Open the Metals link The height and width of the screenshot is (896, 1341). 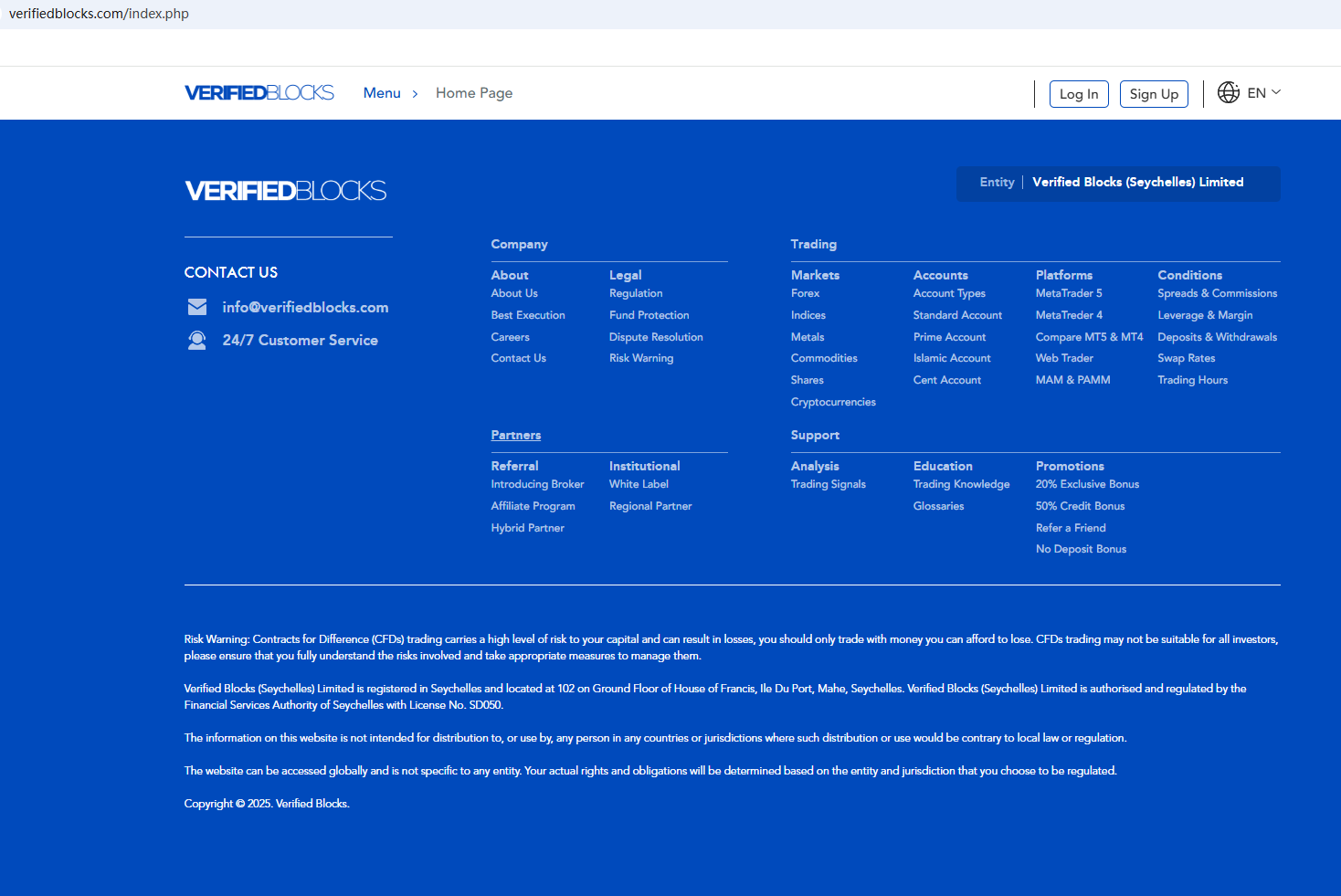[808, 337]
